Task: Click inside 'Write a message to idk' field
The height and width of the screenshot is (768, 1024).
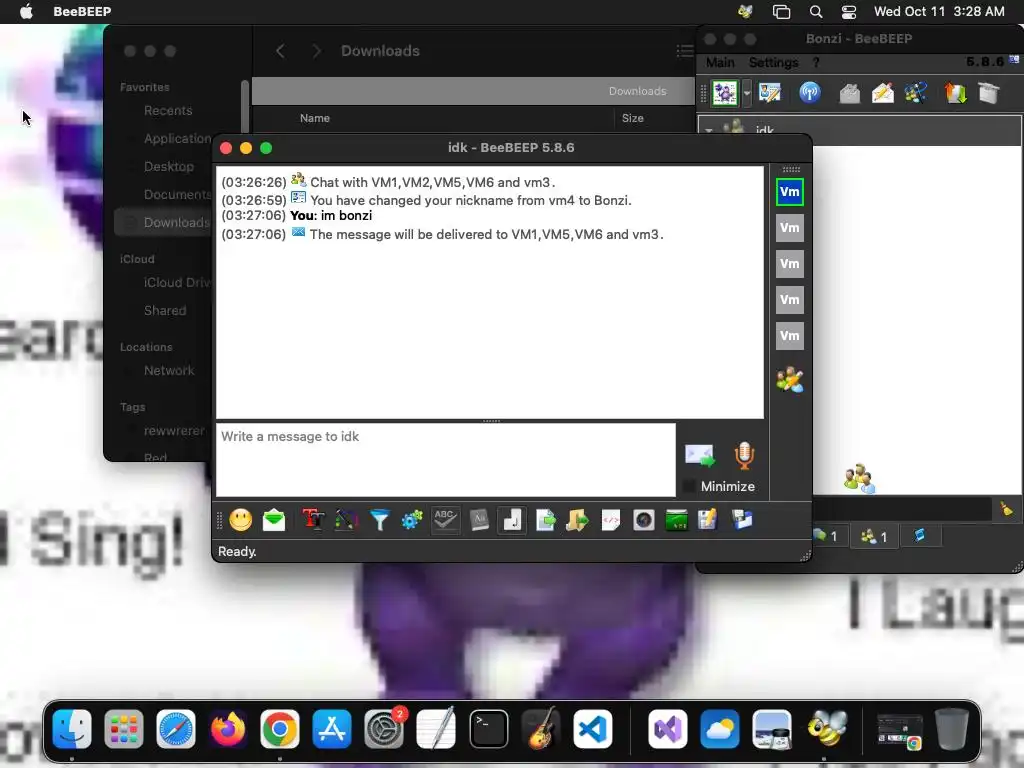Action: coord(446,460)
